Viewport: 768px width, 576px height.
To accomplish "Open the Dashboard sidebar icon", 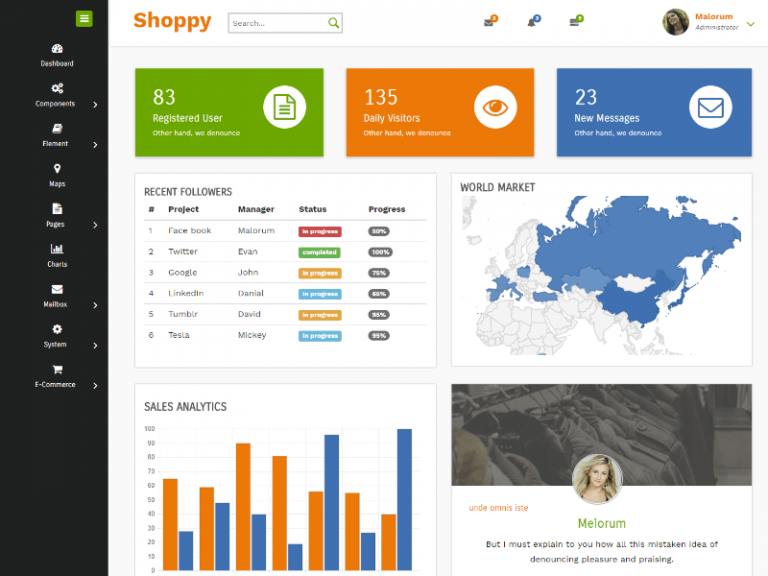I will click(57, 49).
